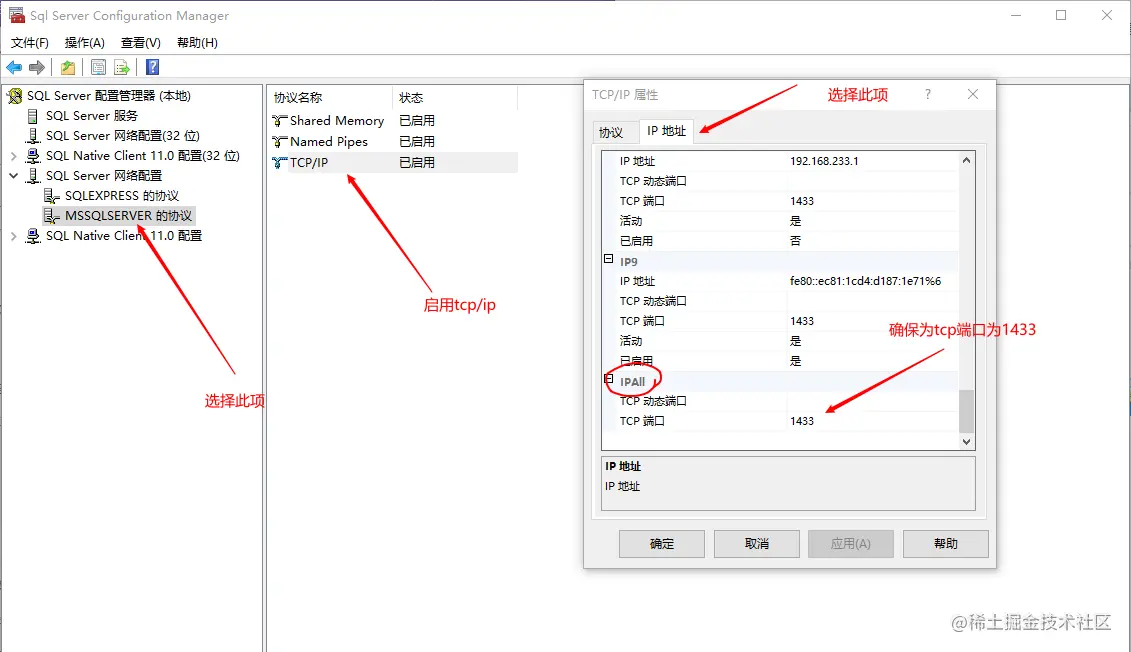Click the 已启用 value 否
The width and height of the screenshot is (1131, 652).
click(796, 241)
